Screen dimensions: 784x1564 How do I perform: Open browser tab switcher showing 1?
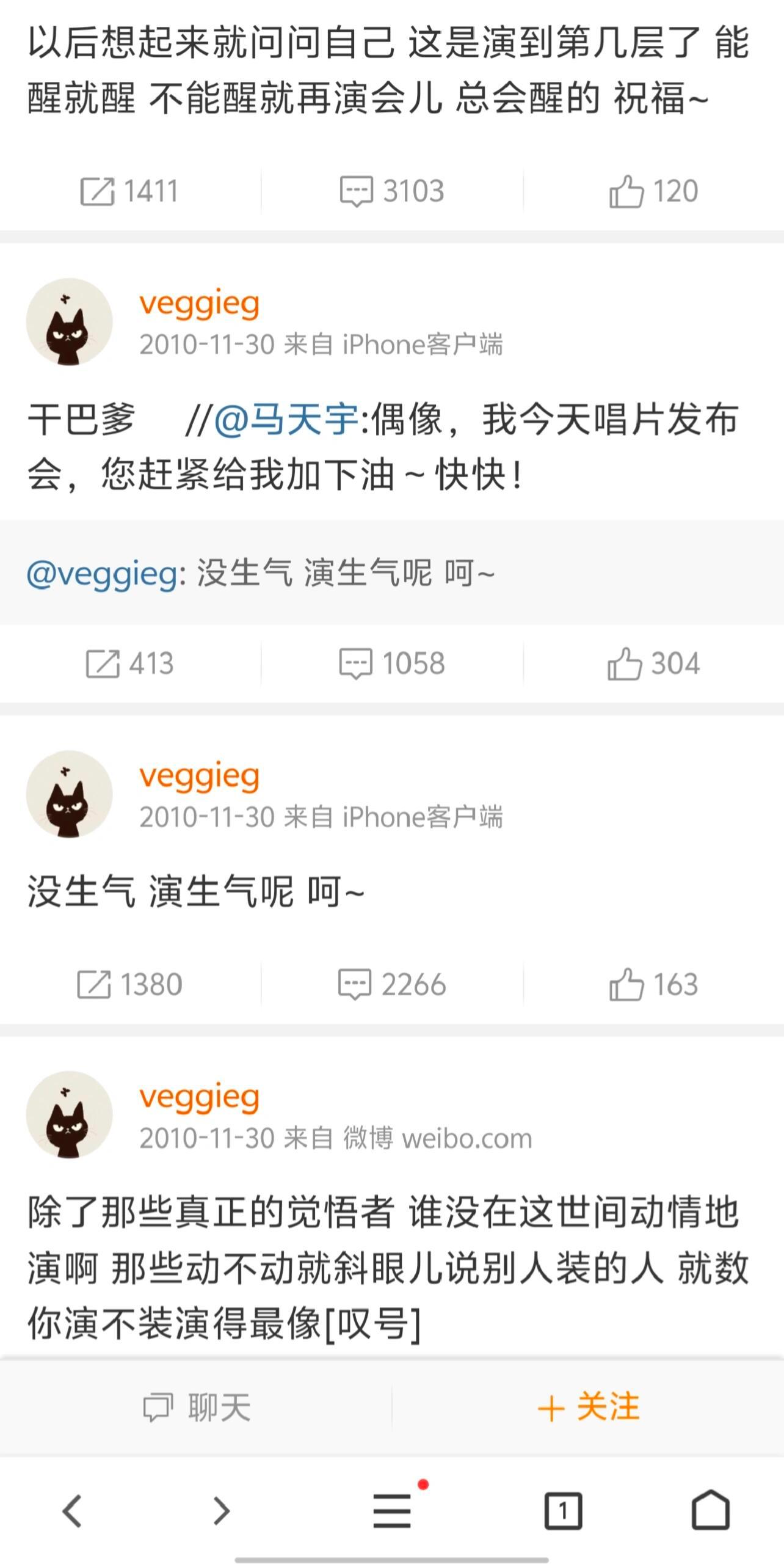[x=563, y=1511]
